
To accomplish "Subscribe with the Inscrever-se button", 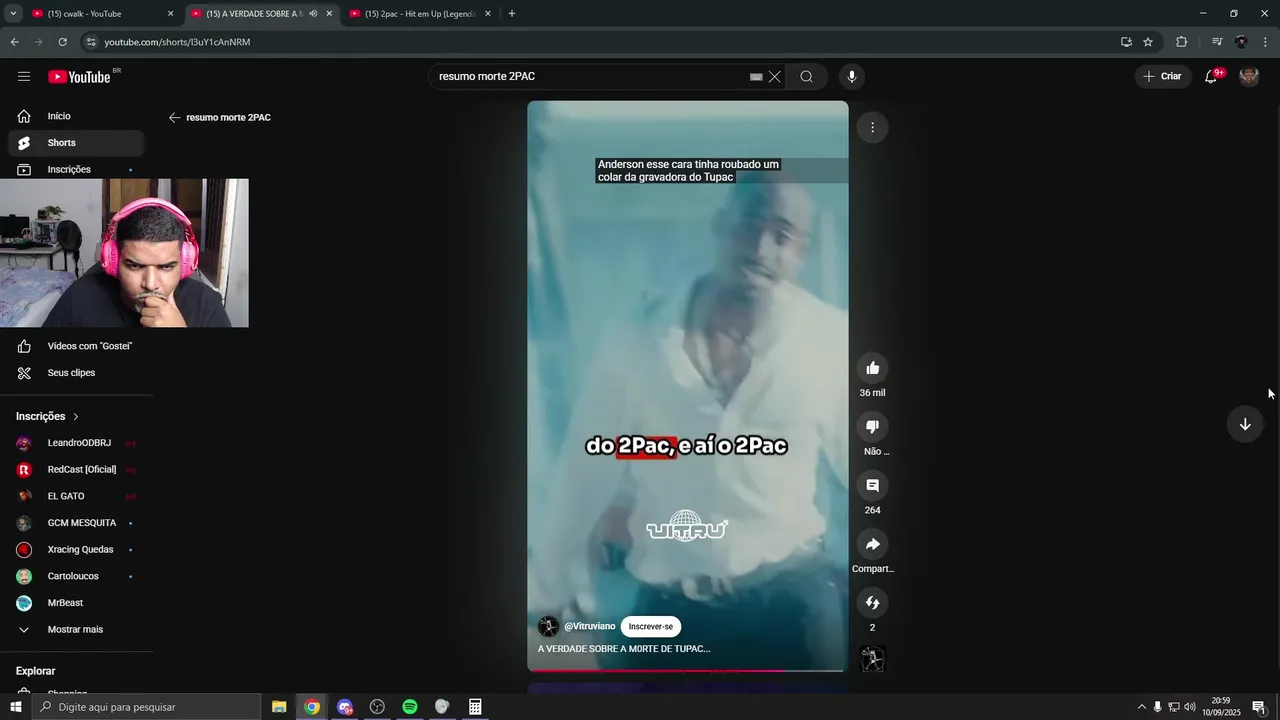I will [x=651, y=627].
